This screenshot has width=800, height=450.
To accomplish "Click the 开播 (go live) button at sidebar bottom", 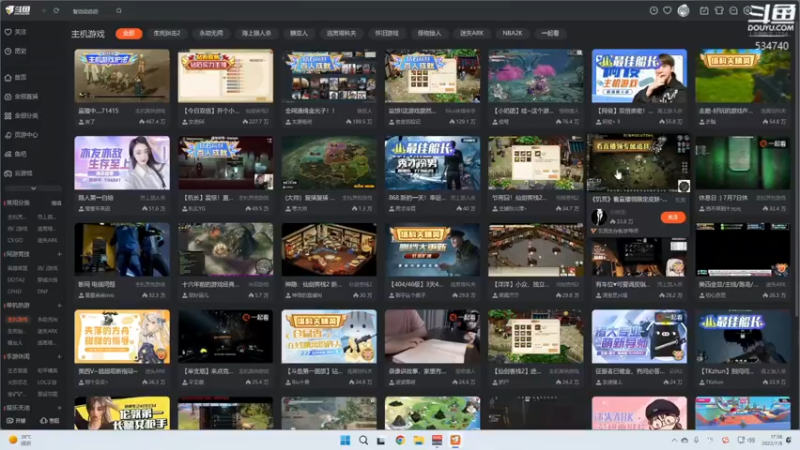I will pos(16,421).
